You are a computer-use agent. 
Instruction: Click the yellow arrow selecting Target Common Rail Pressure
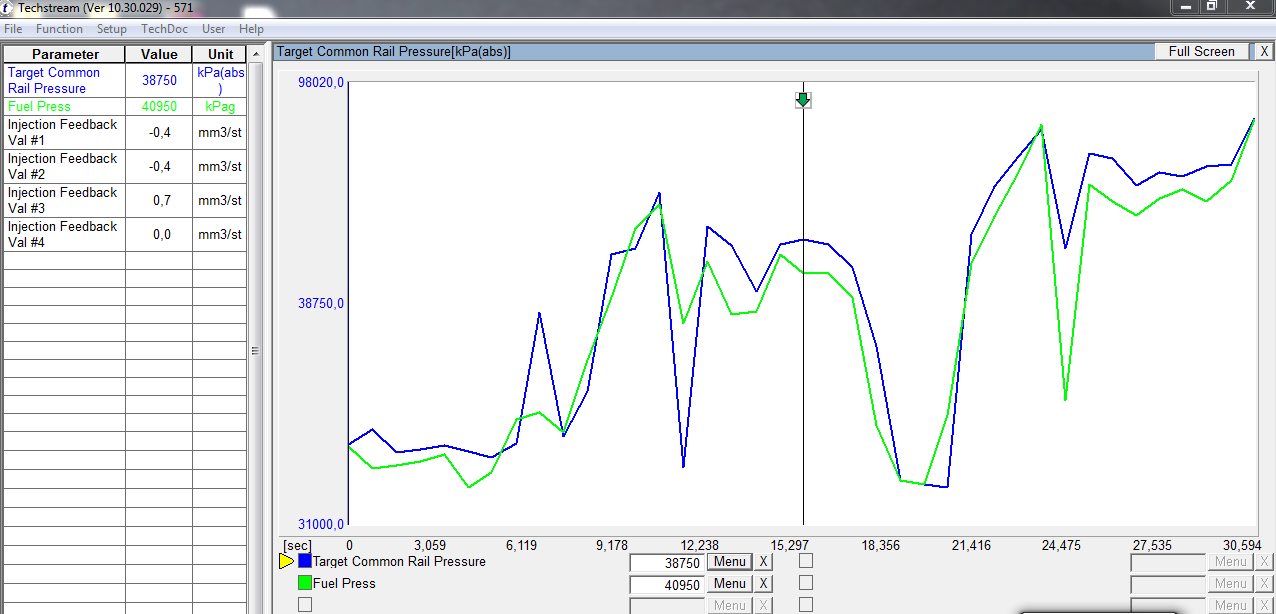tap(286, 562)
